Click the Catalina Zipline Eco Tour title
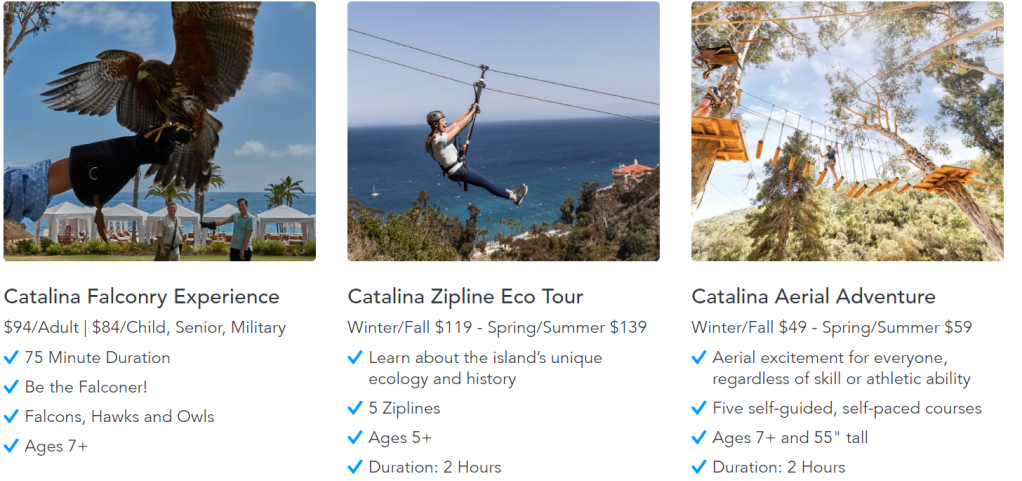The width and height of the screenshot is (1022, 481). tap(465, 297)
